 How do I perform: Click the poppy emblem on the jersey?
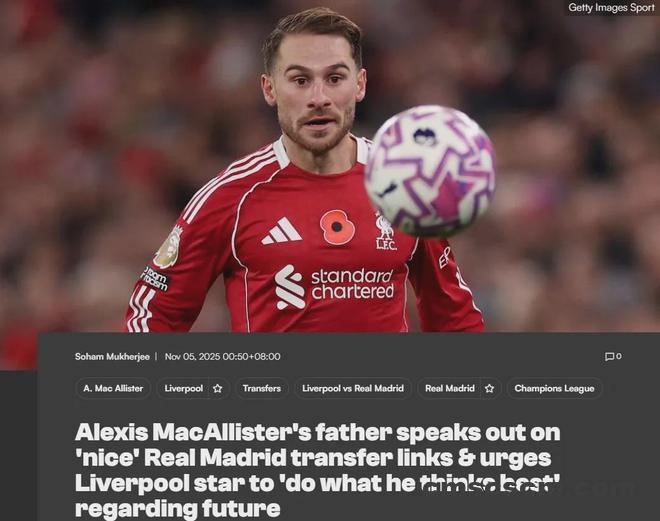click(337, 227)
